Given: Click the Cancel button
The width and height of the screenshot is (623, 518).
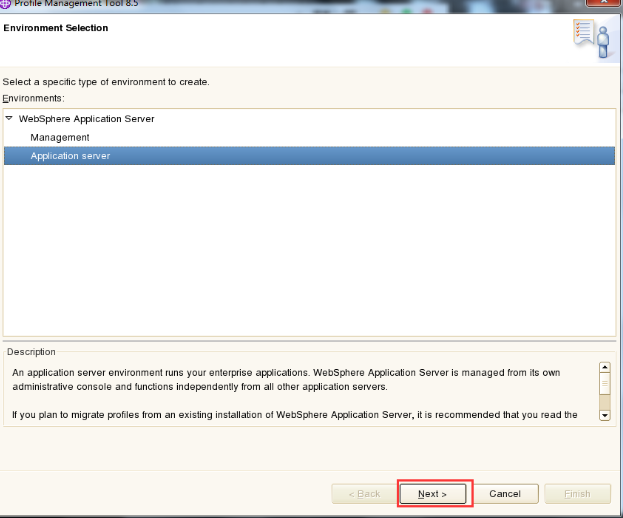Looking at the screenshot, I should coord(505,494).
